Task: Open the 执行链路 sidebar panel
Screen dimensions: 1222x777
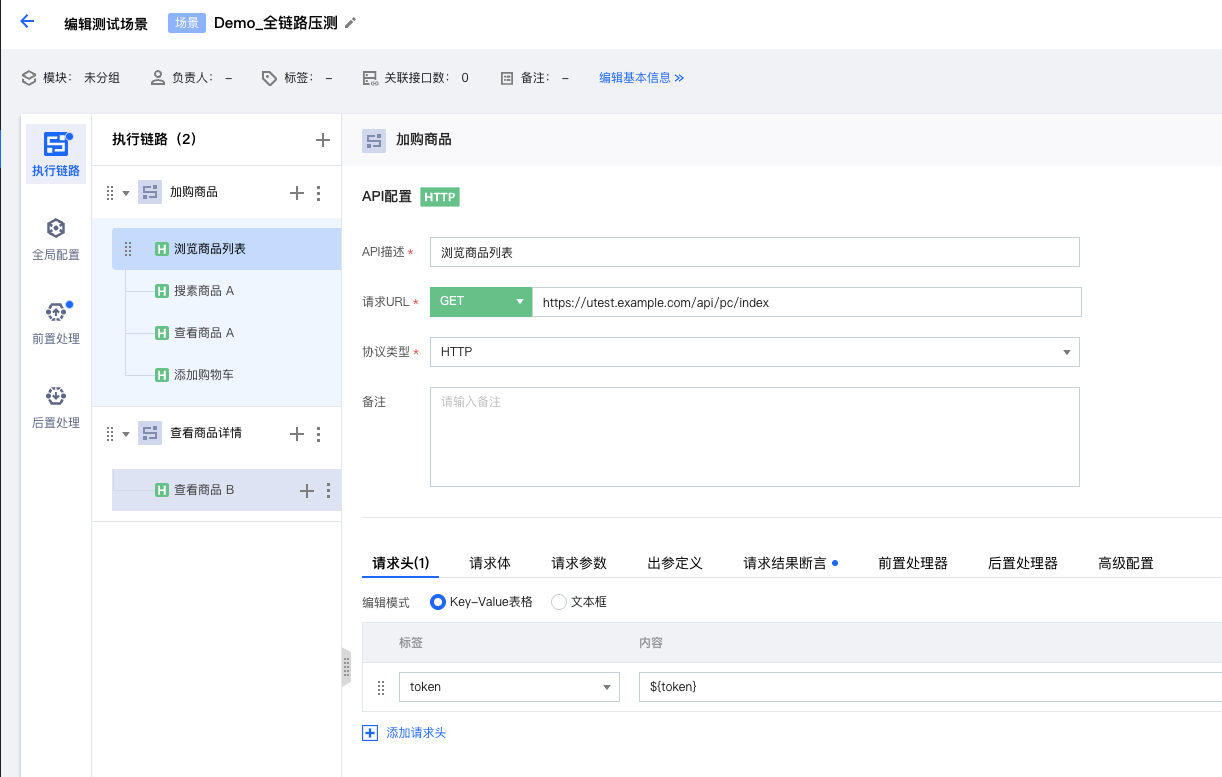Action: tap(56, 154)
